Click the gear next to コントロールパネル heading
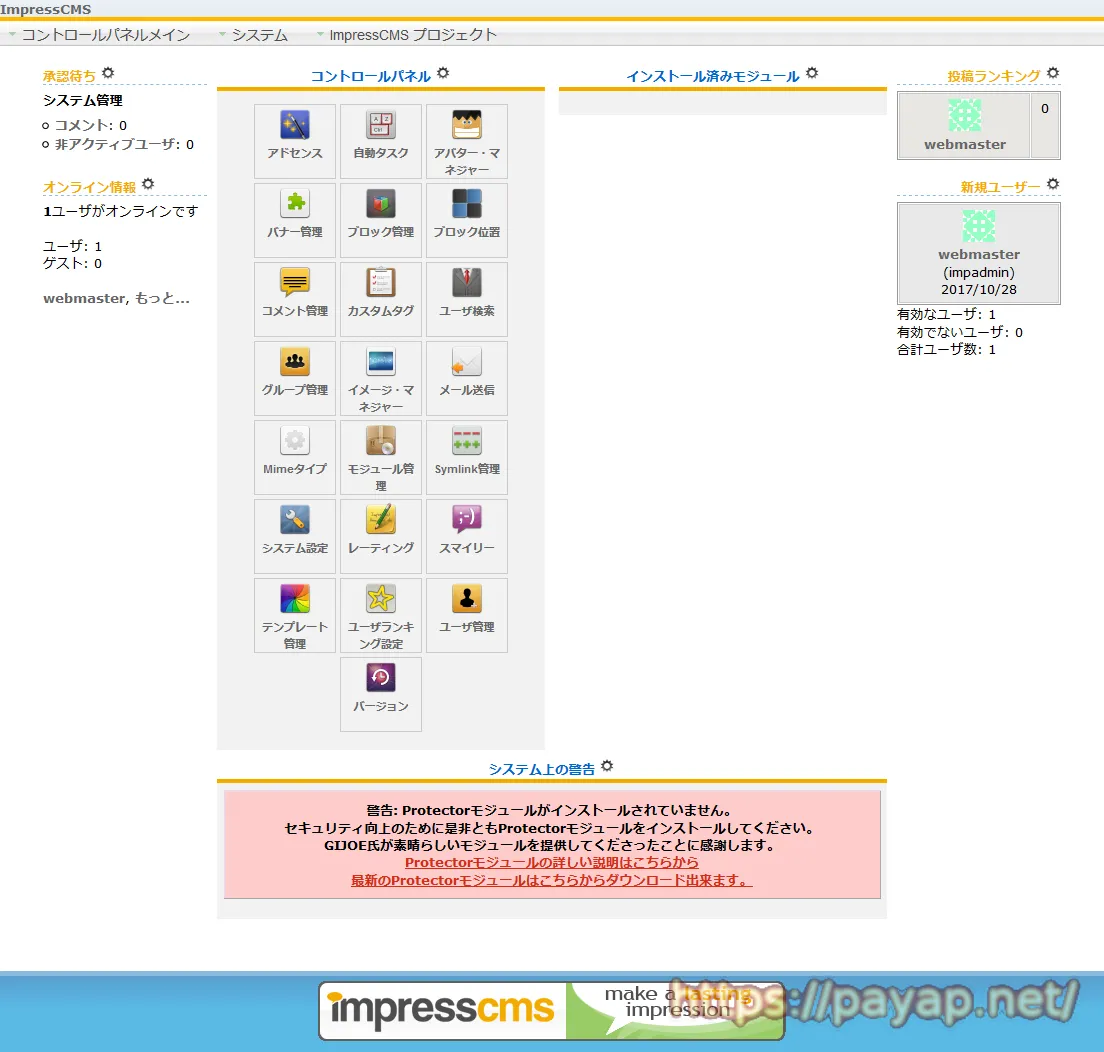This screenshot has width=1104, height=1052. tap(443, 73)
